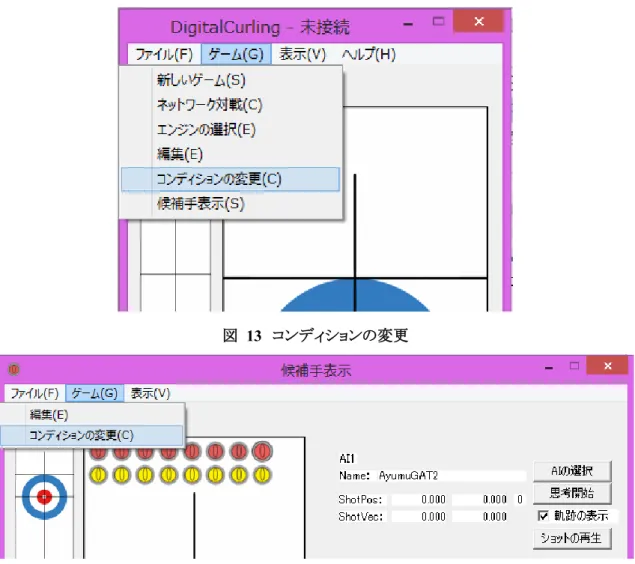The width and height of the screenshot is (635, 564).
Task: Click the first ShotVec value field
Action: [420, 517]
